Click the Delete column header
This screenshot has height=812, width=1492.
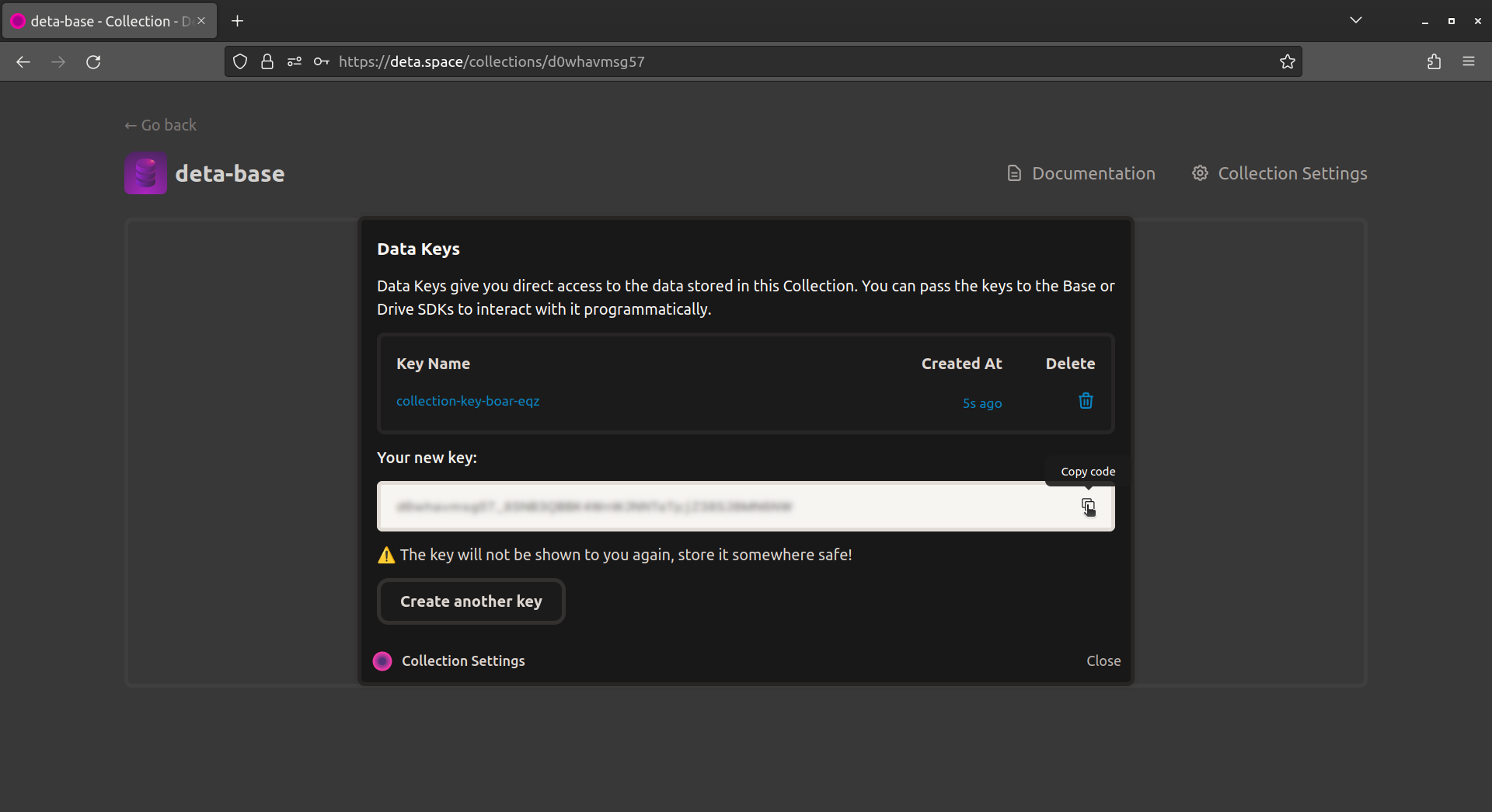[x=1070, y=364]
